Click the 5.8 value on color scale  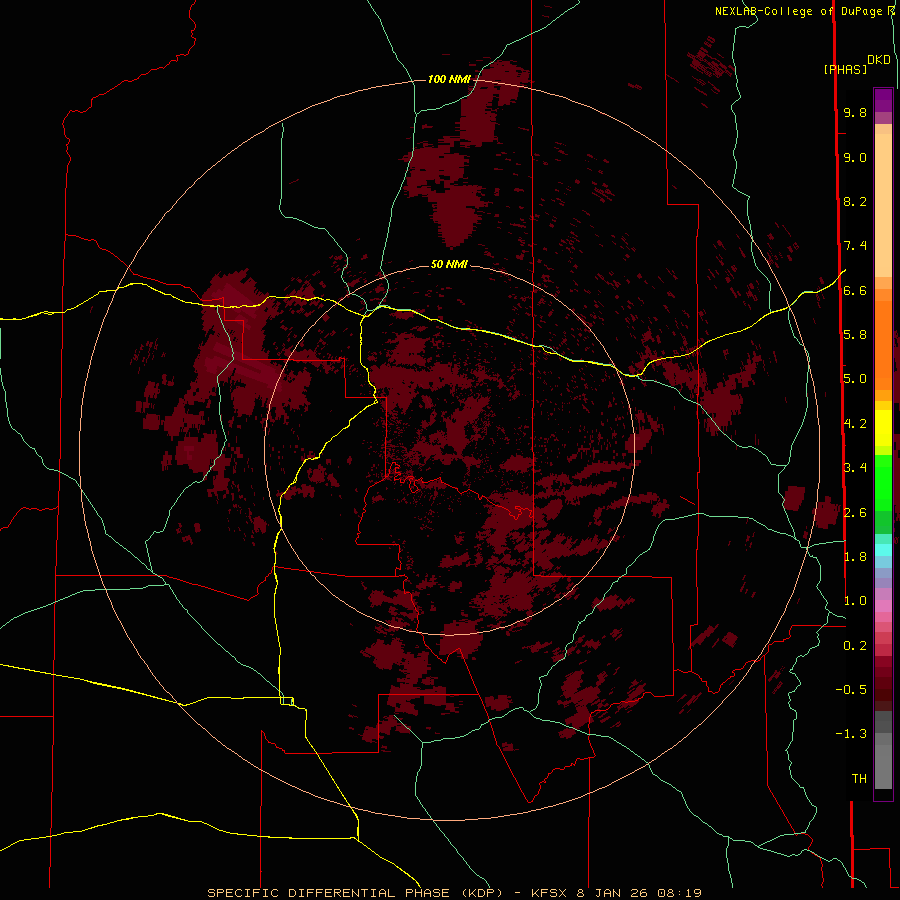[x=855, y=335]
